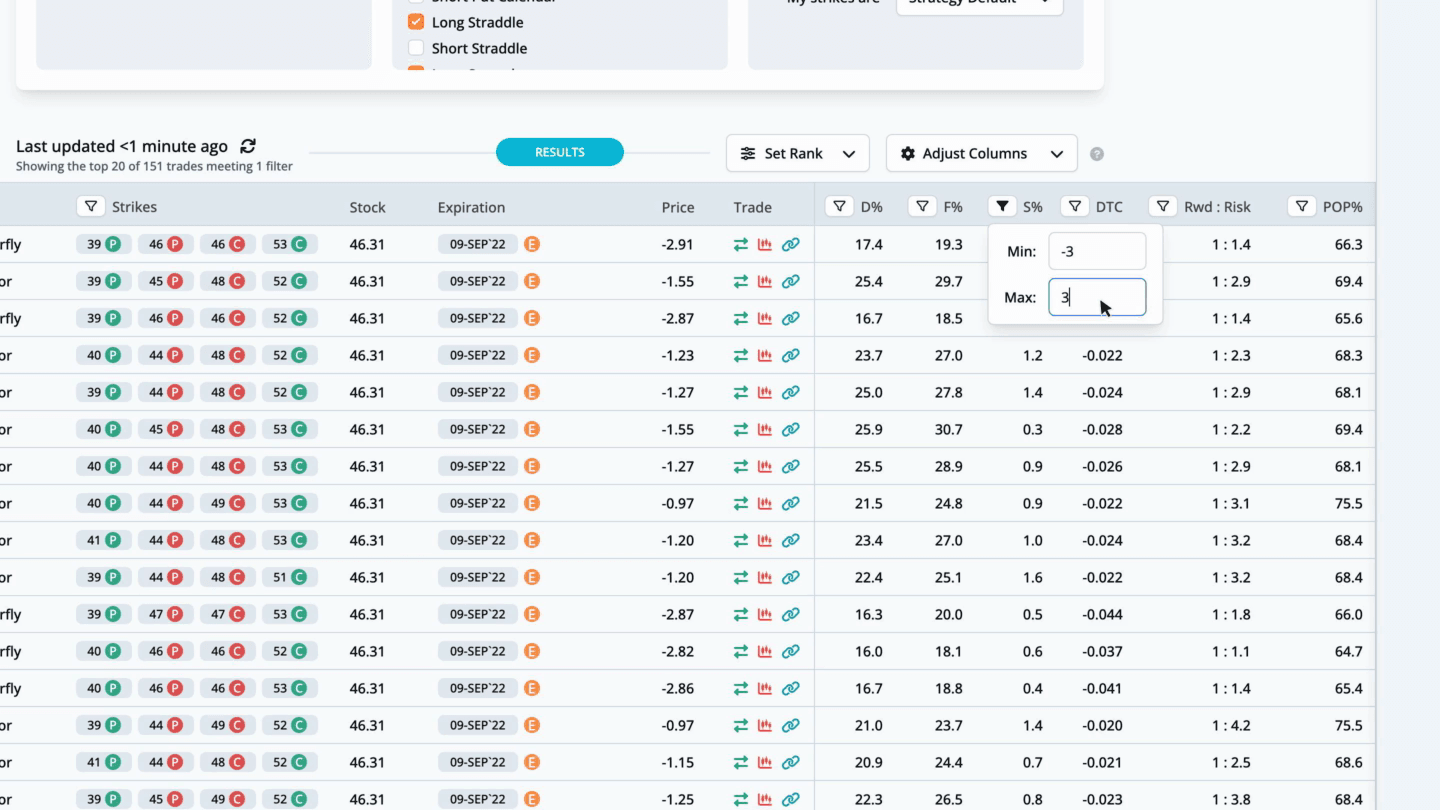
Task: Click the Expiration column header
Action: pos(471,207)
